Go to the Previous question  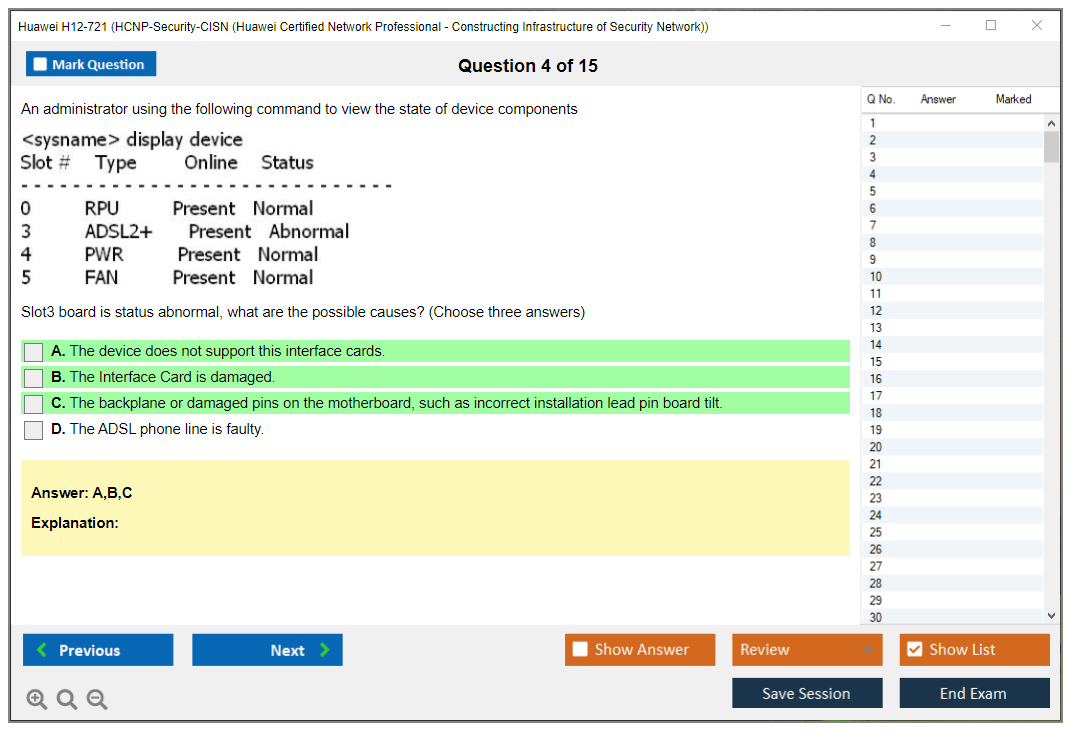point(98,650)
